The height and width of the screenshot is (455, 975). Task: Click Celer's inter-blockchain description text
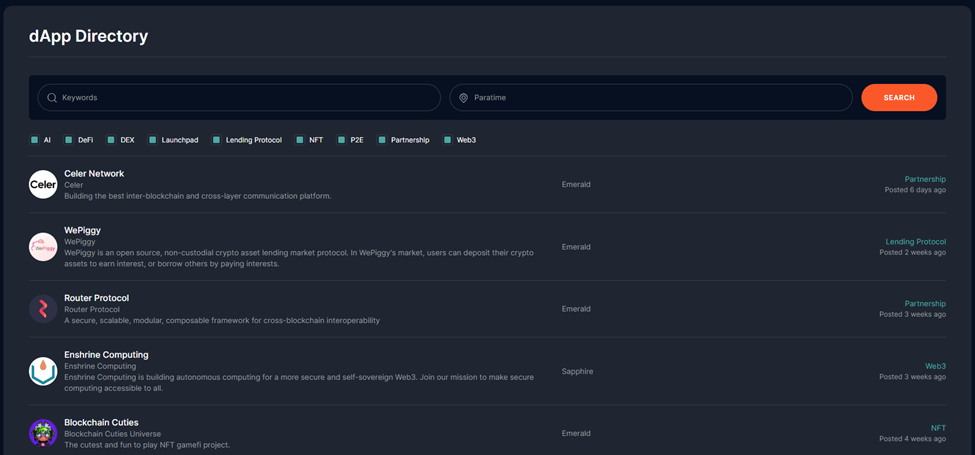[198, 196]
